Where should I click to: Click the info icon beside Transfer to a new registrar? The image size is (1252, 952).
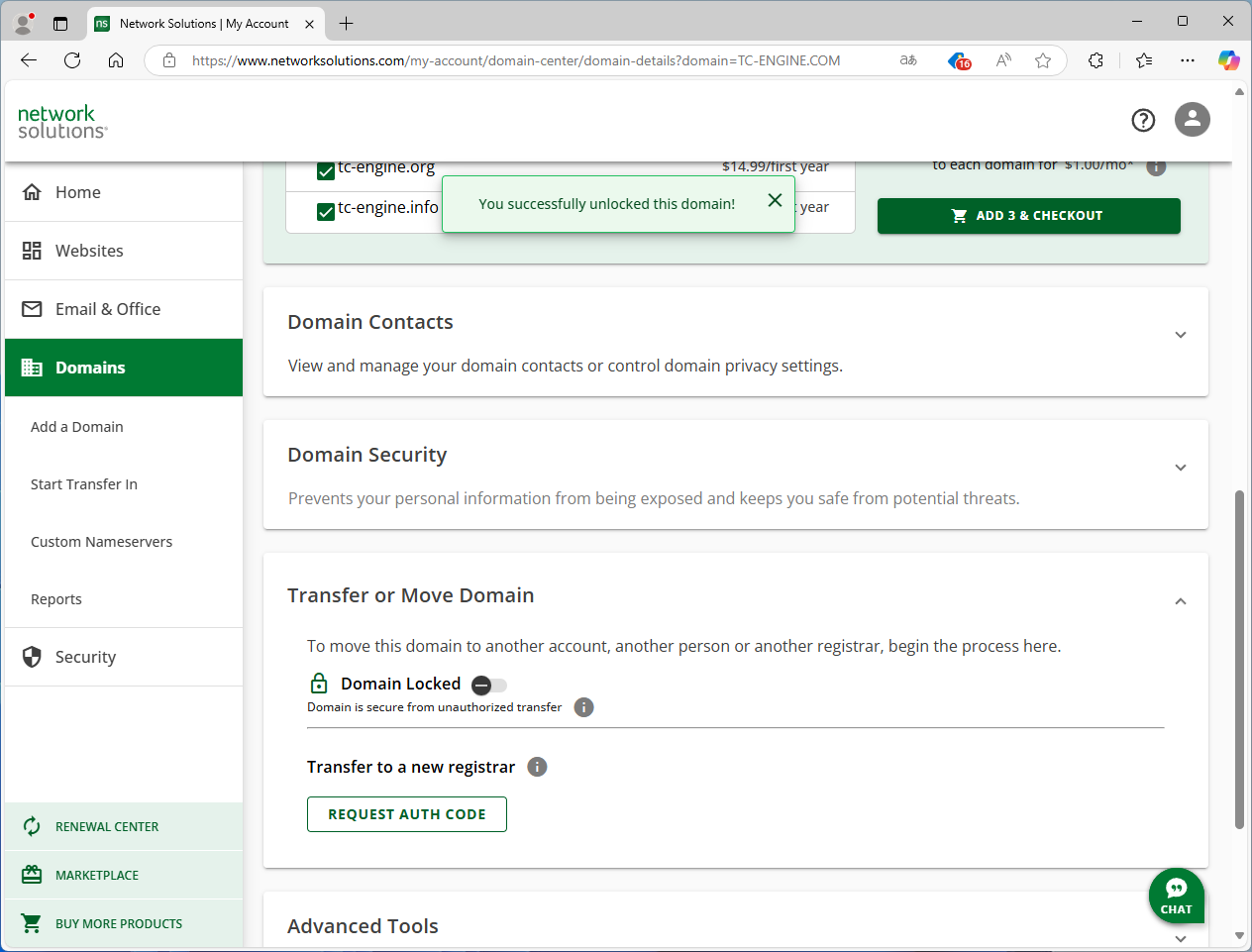(x=537, y=767)
